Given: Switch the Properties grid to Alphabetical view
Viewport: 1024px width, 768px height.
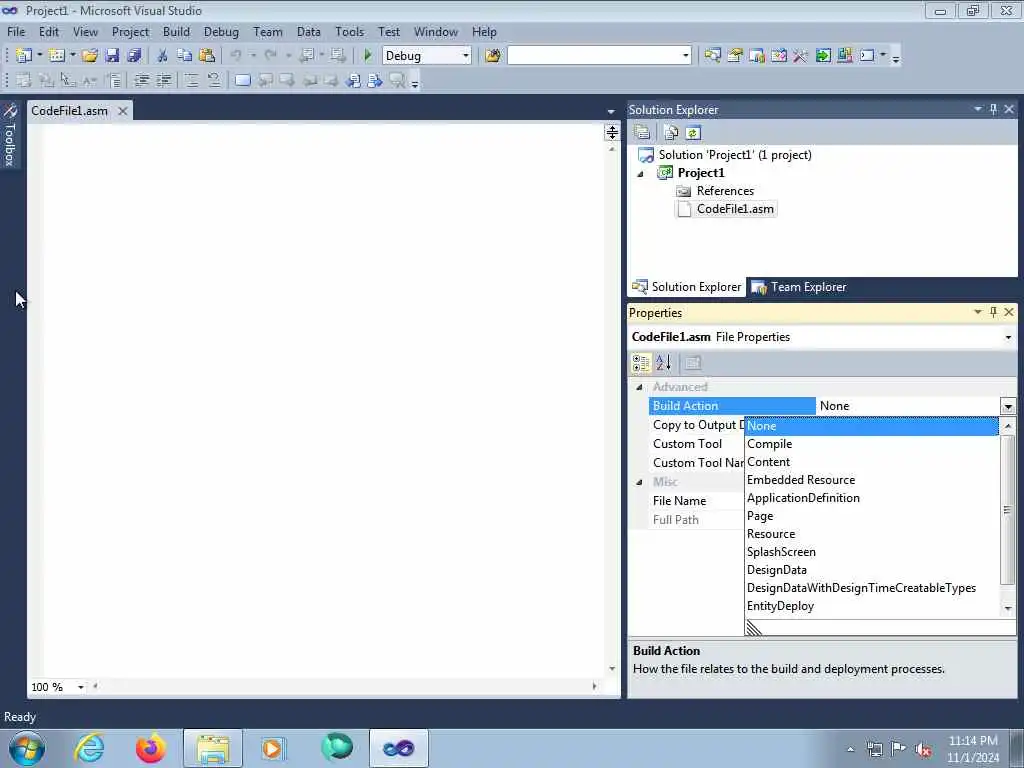Looking at the screenshot, I should [x=664, y=363].
